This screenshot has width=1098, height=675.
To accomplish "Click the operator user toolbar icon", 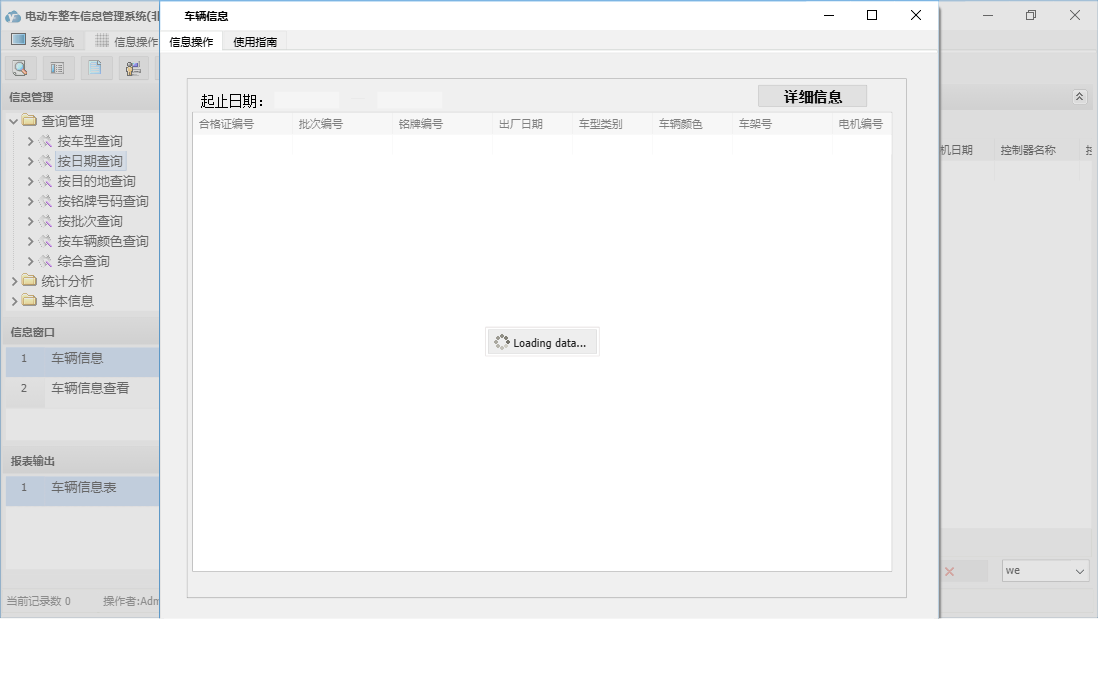I will click(131, 67).
